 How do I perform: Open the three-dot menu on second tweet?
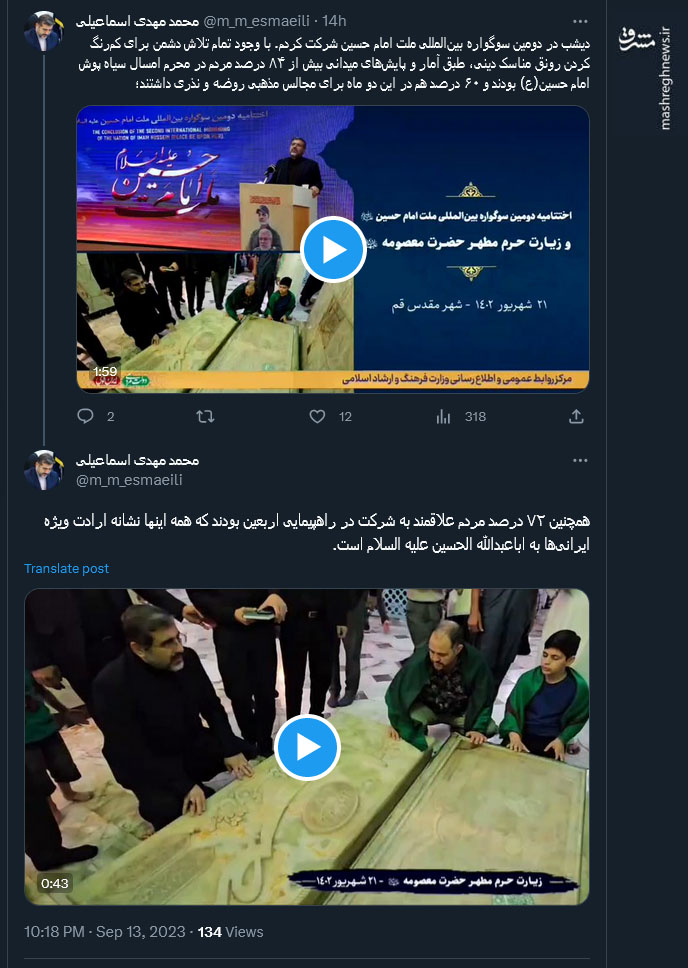(580, 461)
